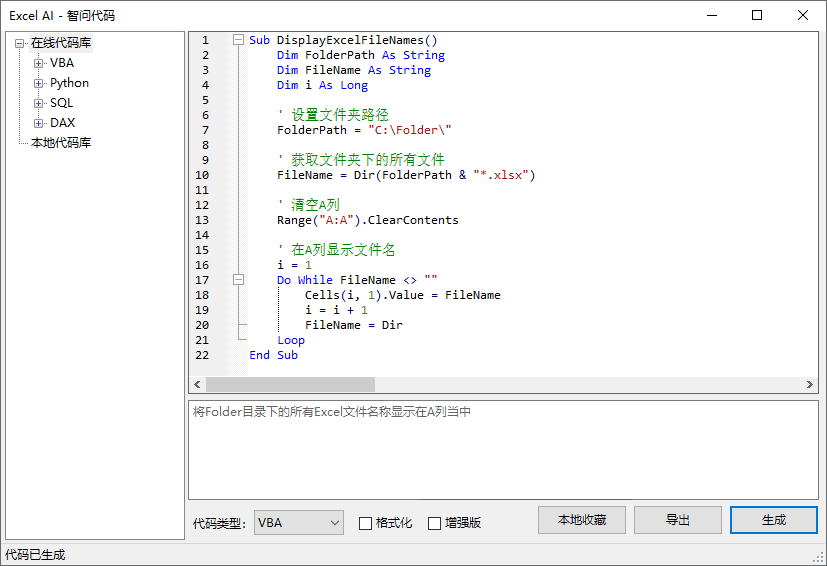The width and height of the screenshot is (827, 566).
Task: Collapse the Sub DisplayExcelFileNames code fold
Action: [x=238, y=40]
